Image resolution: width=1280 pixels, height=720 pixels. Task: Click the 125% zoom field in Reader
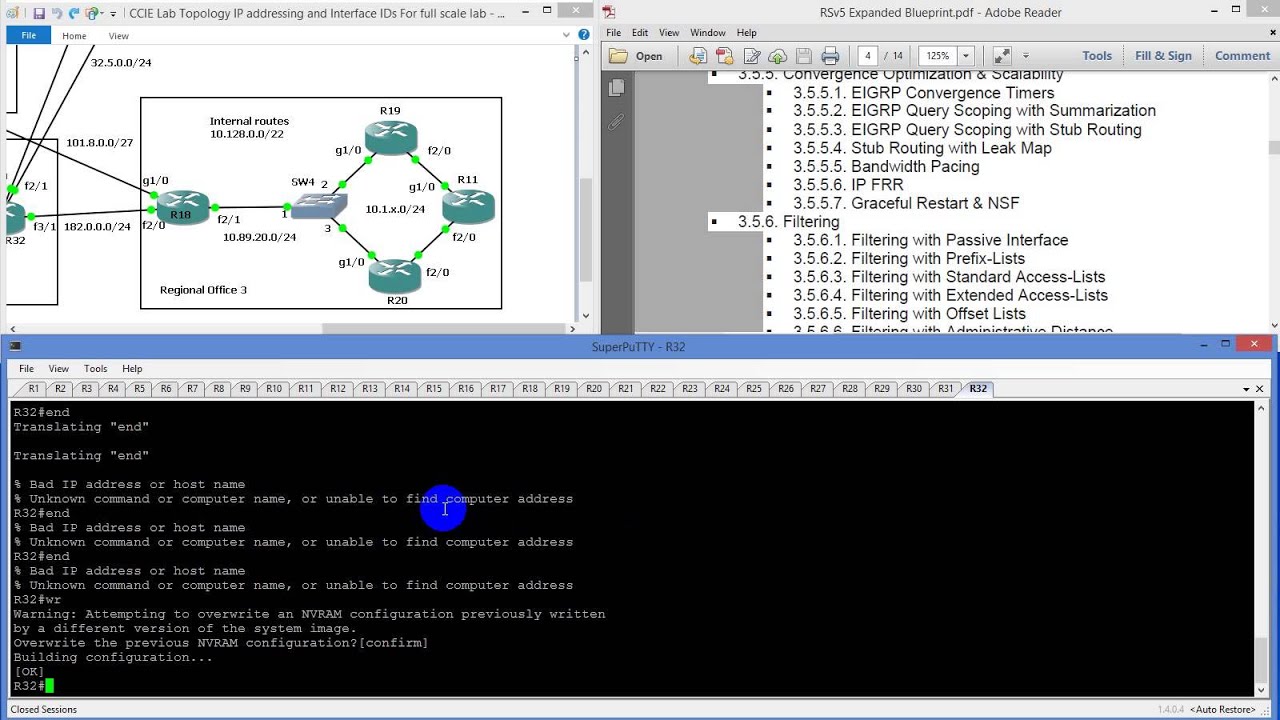[x=937, y=56]
